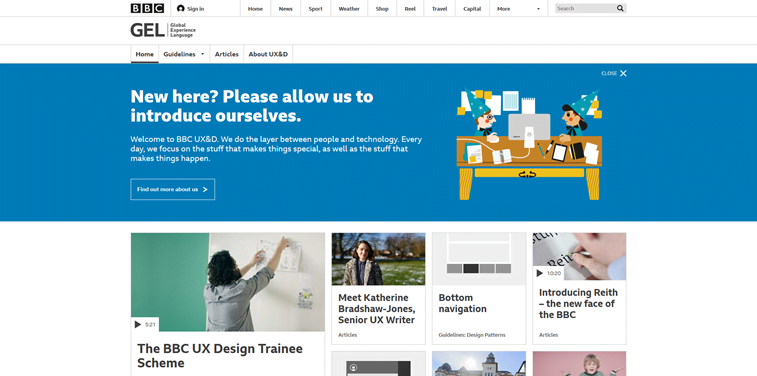Open the Katherine Bradshaw-Jones photo

(x=378, y=259)
